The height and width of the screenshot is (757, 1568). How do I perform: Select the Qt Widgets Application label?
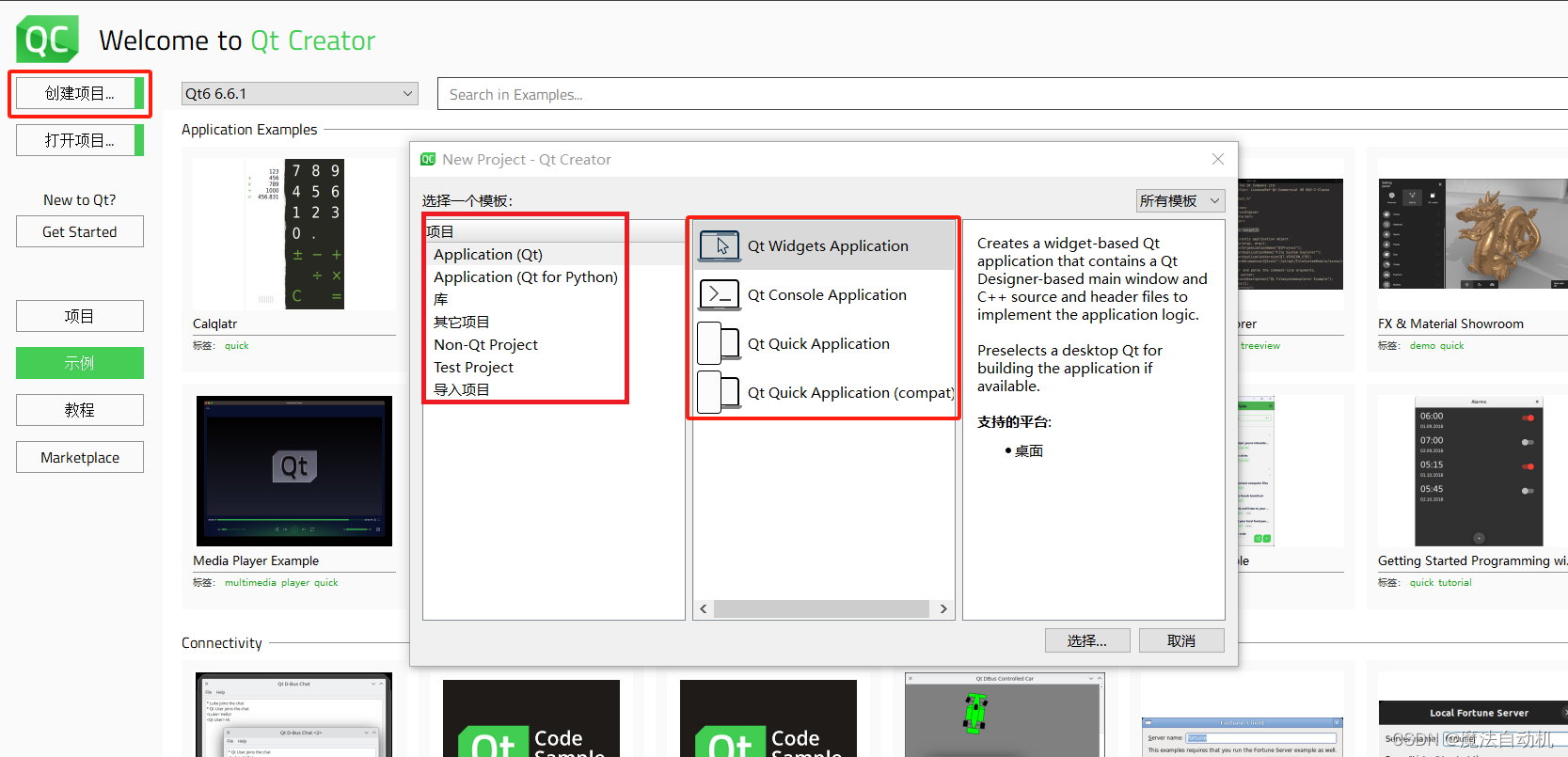click(x=828, y=246)
